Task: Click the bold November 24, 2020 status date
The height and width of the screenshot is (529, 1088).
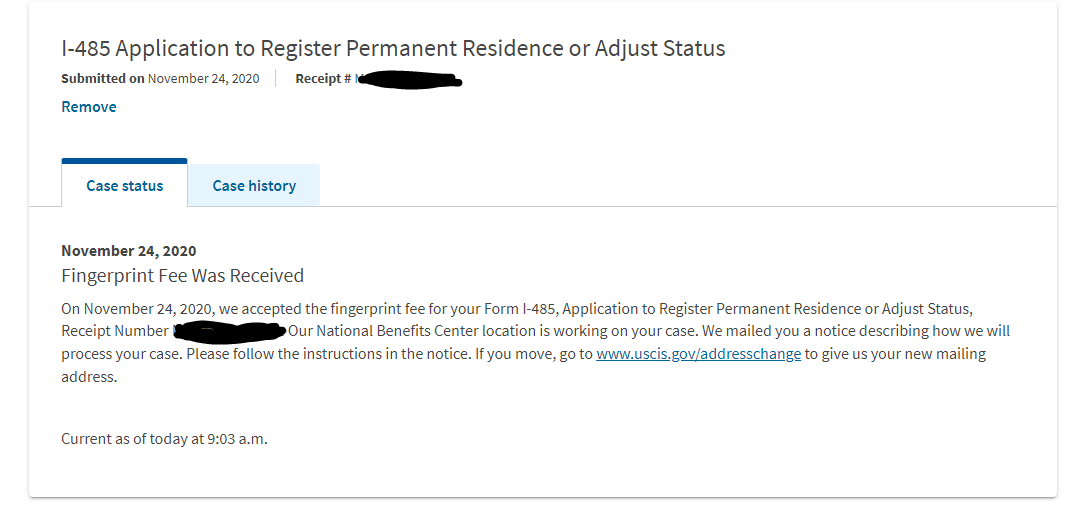Action: (128, 251)
